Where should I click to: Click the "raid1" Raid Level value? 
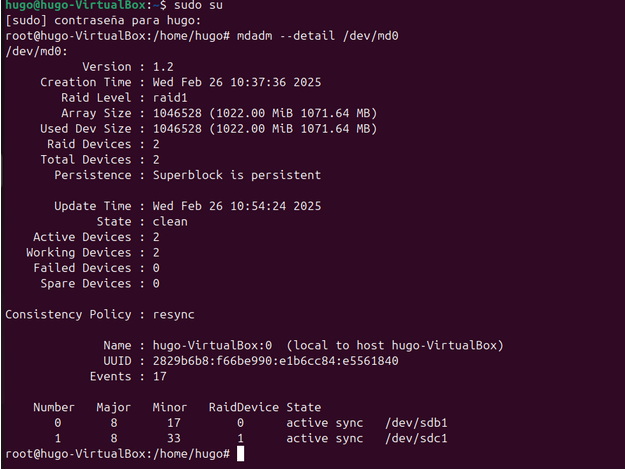[171, 98]
